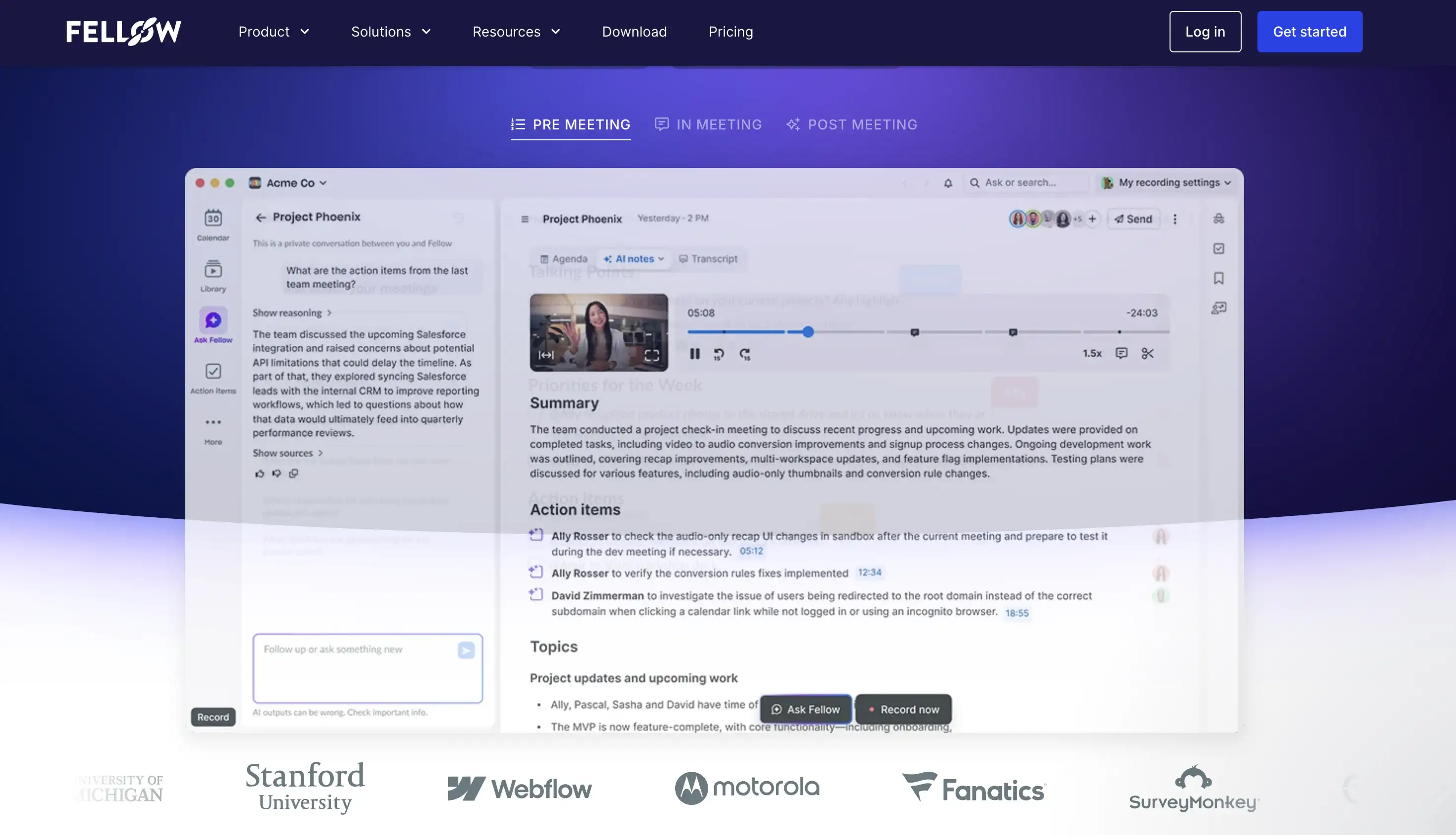Click the Follow up or ask input field
Image resolution: width=1456 pixels, height=835 pixels.
point(356,668)
